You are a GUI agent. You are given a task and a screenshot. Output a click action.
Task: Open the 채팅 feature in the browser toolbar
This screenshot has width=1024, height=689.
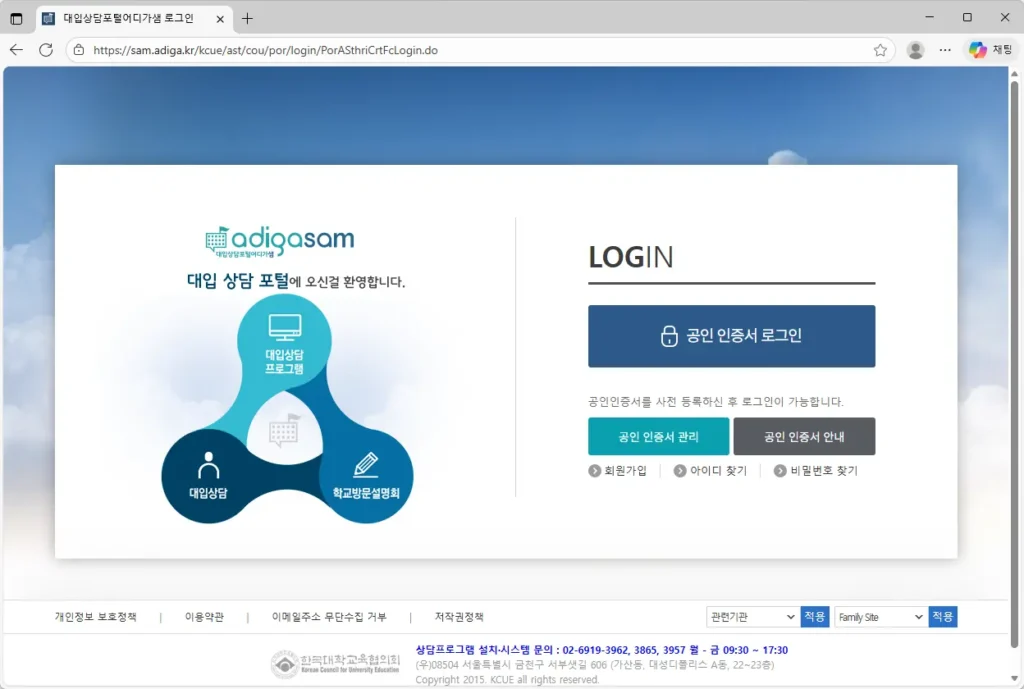(990, 49)
